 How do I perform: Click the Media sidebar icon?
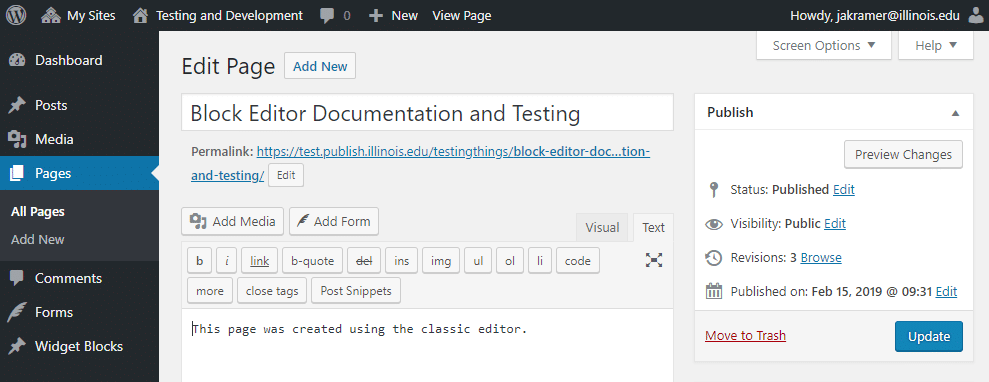[17, 139]
